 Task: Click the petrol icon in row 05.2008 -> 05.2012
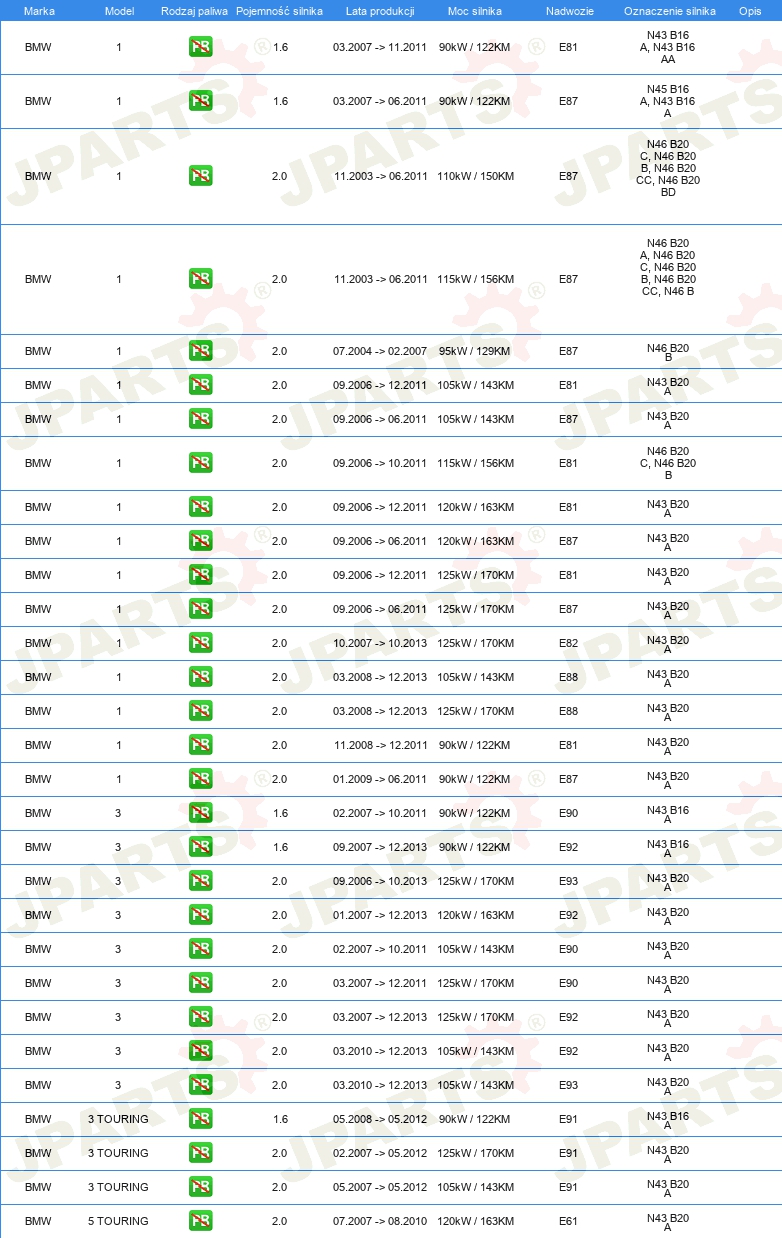point(200,1119)
